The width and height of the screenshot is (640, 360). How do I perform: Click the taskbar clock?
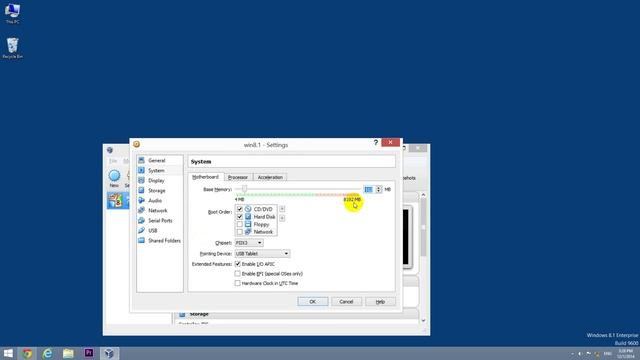pos(626,353)
